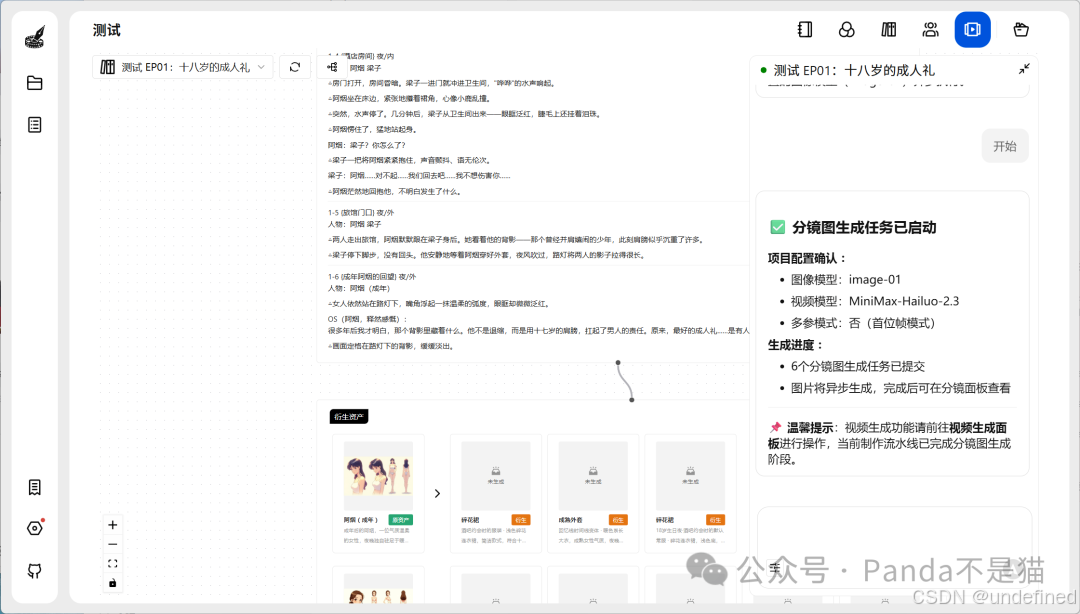Open the three overlapping circles icon
The image size is (1080, 614).
point(847,30)
